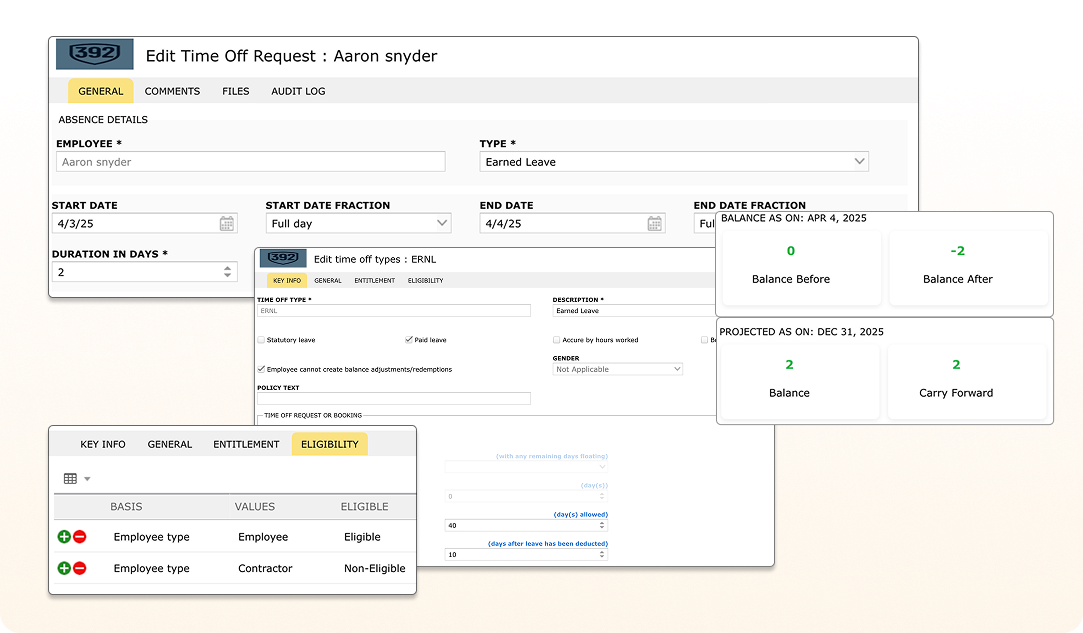
Task: Open the dropdown arrow beside the grid icon
Action: coord(87,479)
